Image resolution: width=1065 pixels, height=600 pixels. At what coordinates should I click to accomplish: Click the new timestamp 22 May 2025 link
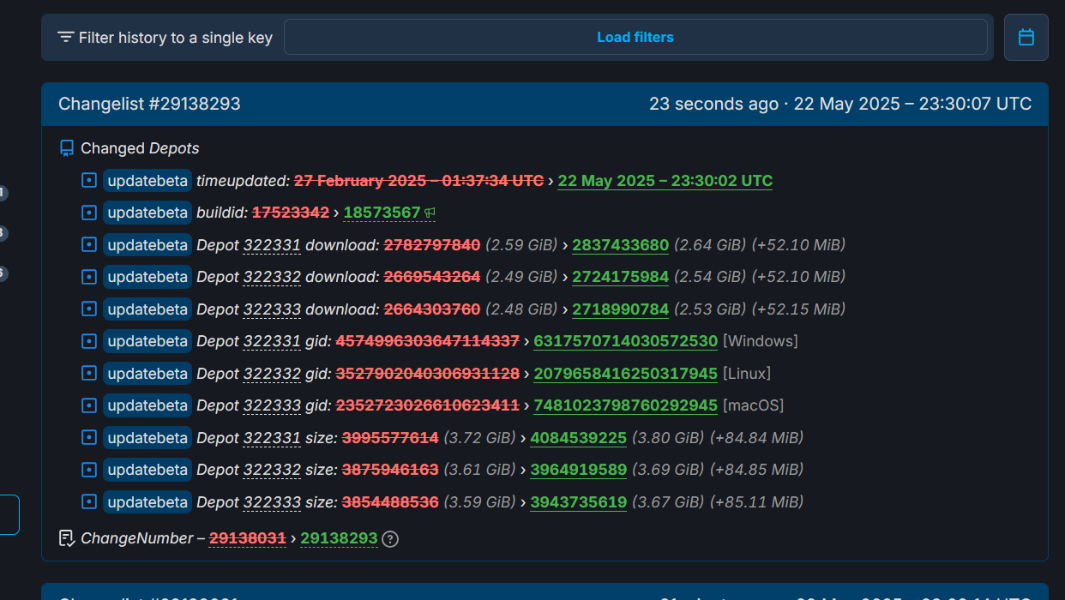(665, 181)
